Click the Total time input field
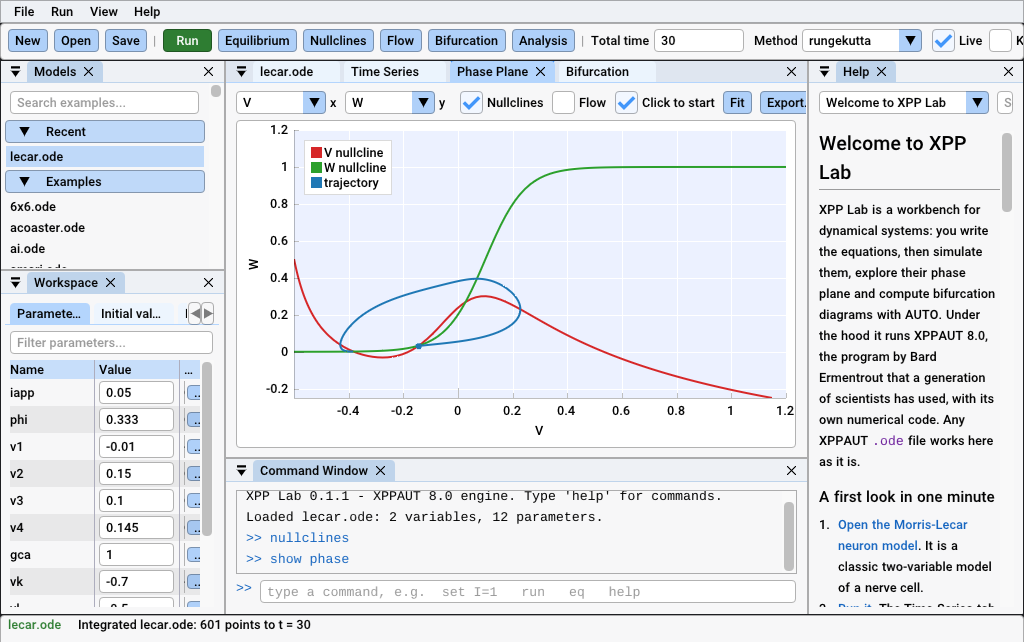The height and width of the screenshot is (642, 1024). [x=699, y=40]
